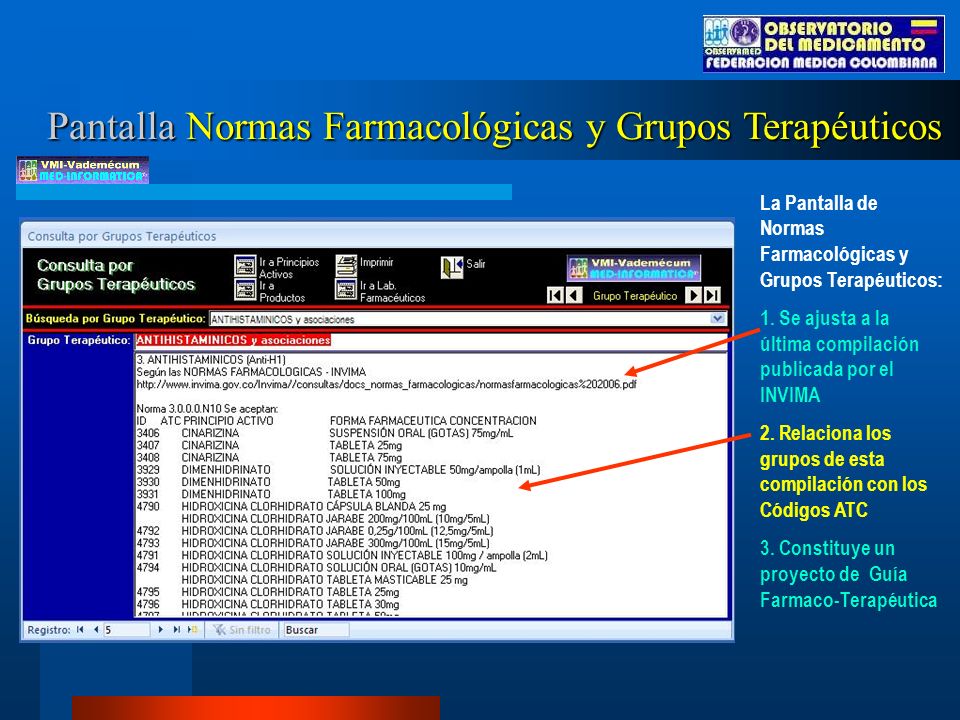Click HIDROXICINA TABLETA MASTICABLE 25 mg line
Screen dimensions: 960x720
(324, 580)
